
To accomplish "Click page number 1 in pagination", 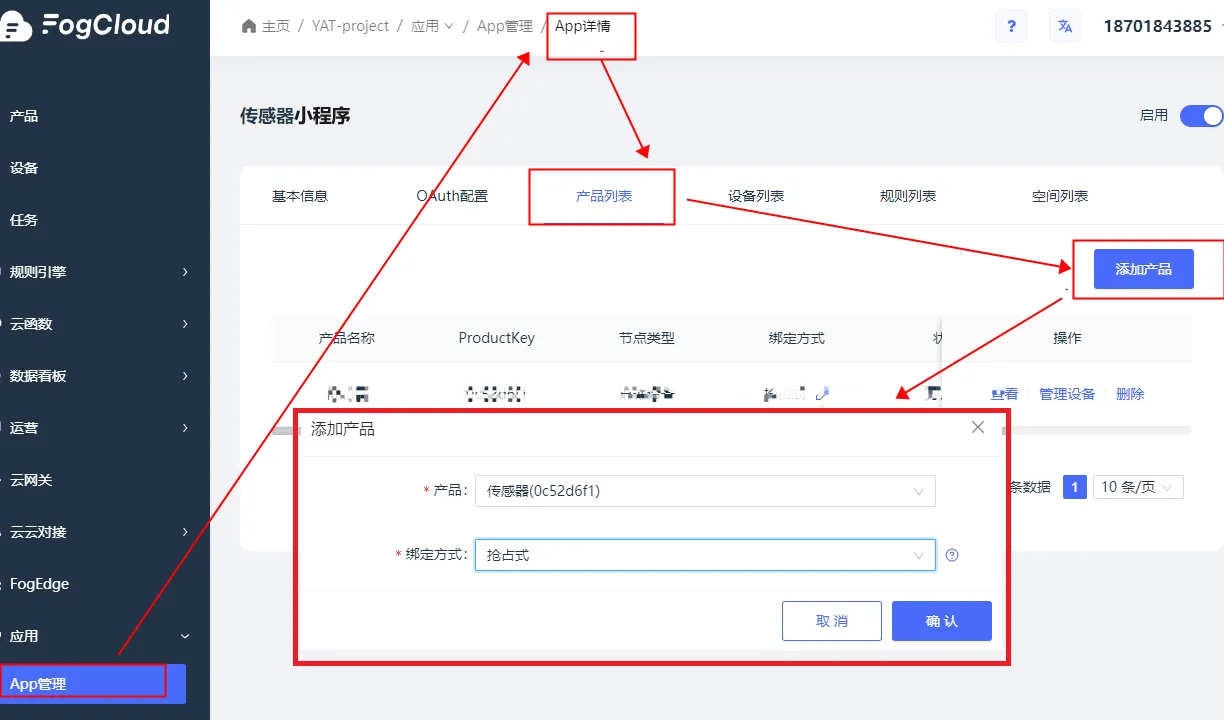I will click(1075, 487).
